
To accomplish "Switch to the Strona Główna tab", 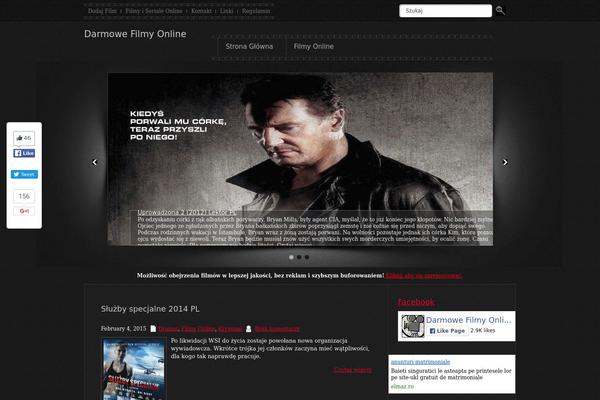I will (249, 46).
